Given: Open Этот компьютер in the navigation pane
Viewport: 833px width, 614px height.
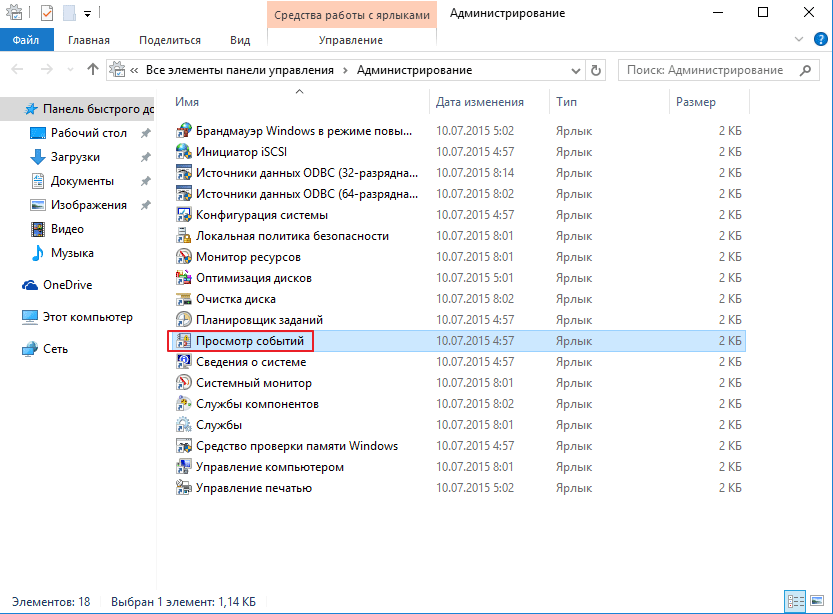Looking at the screenshot, I should coord(87,317).
